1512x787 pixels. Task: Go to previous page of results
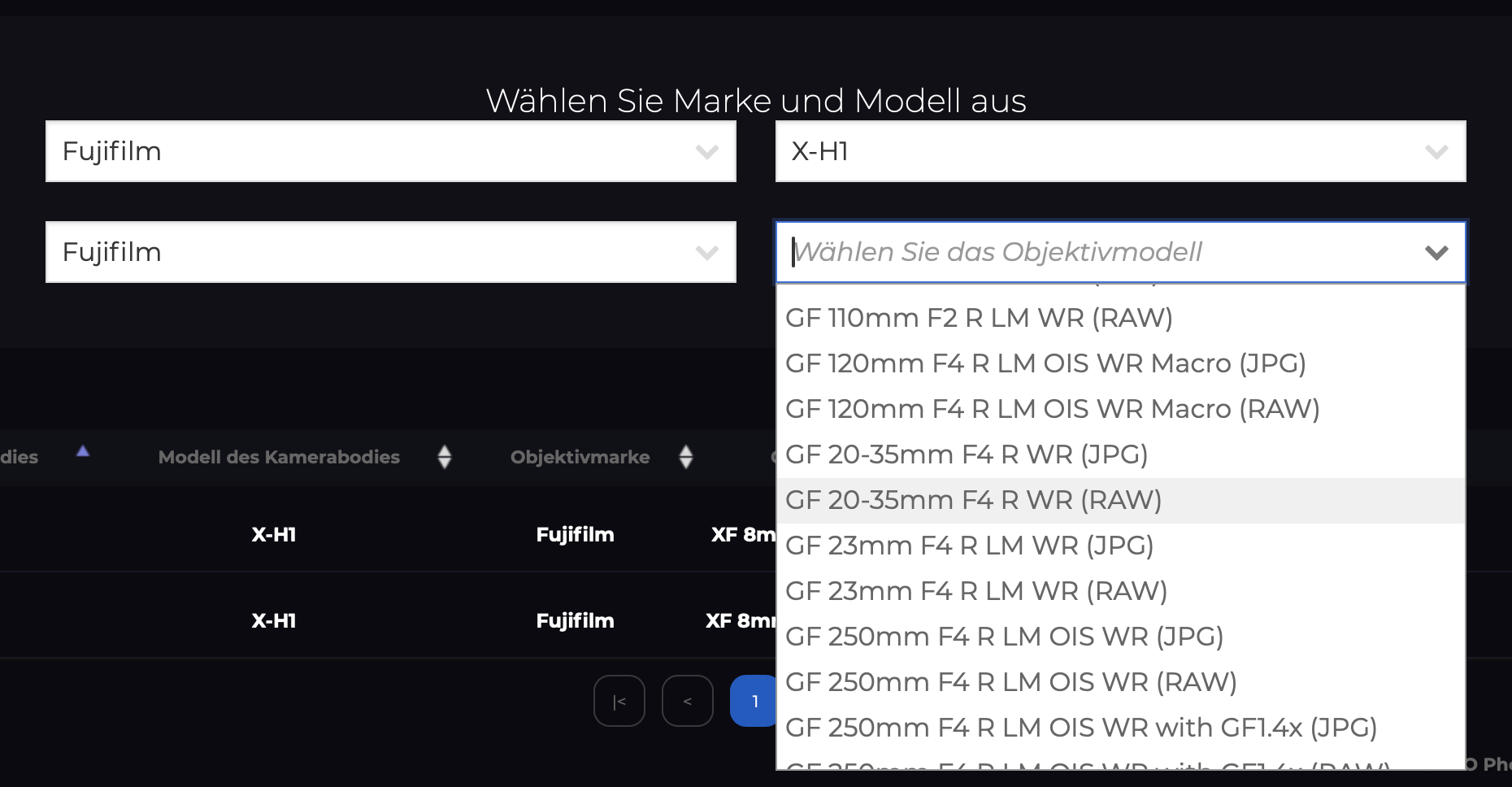coord(688,701)
